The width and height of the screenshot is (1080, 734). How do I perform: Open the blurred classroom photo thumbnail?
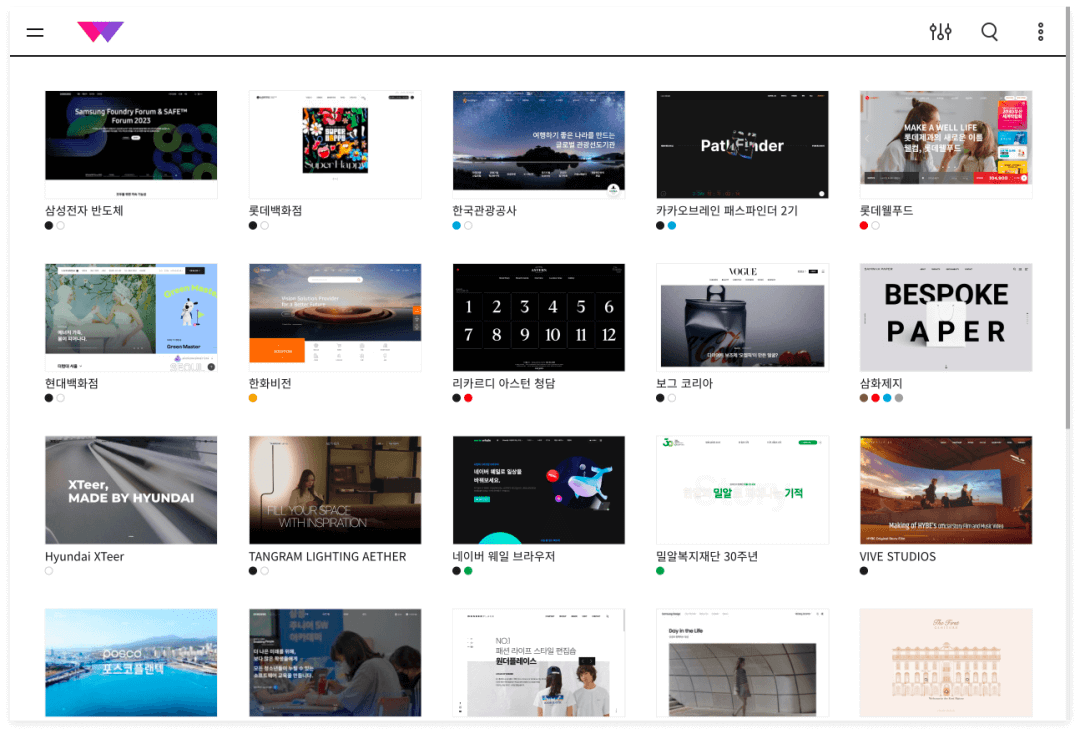point(335,662)
